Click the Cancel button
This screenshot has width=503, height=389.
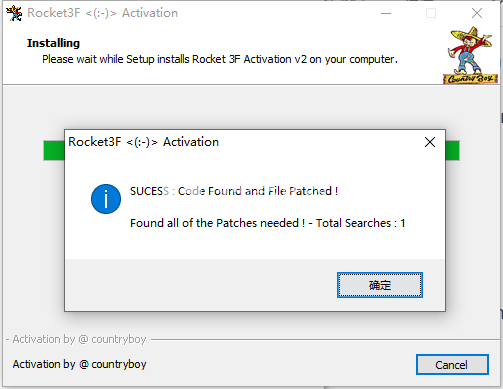(x=452, y=365)
